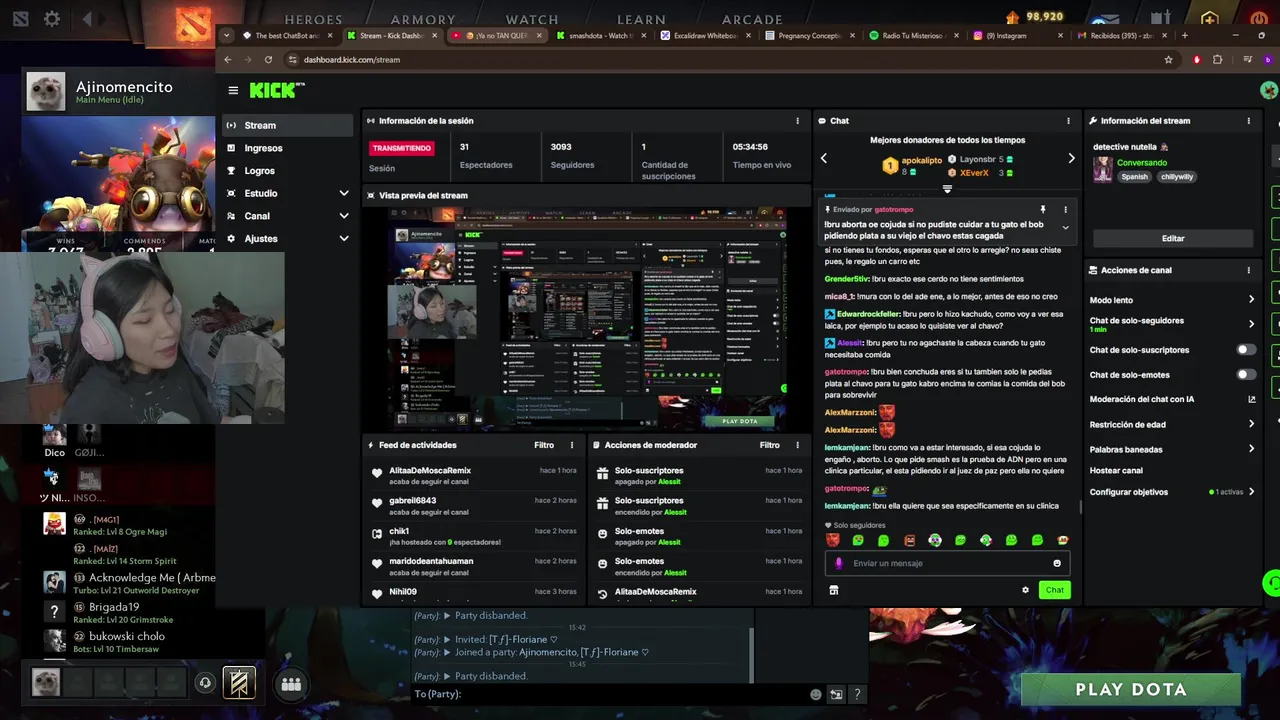Toggle Chat de solo-suscriptores switch
Screen dimensions: 1280x720
pyautogui.click(x=1246, y=350)
